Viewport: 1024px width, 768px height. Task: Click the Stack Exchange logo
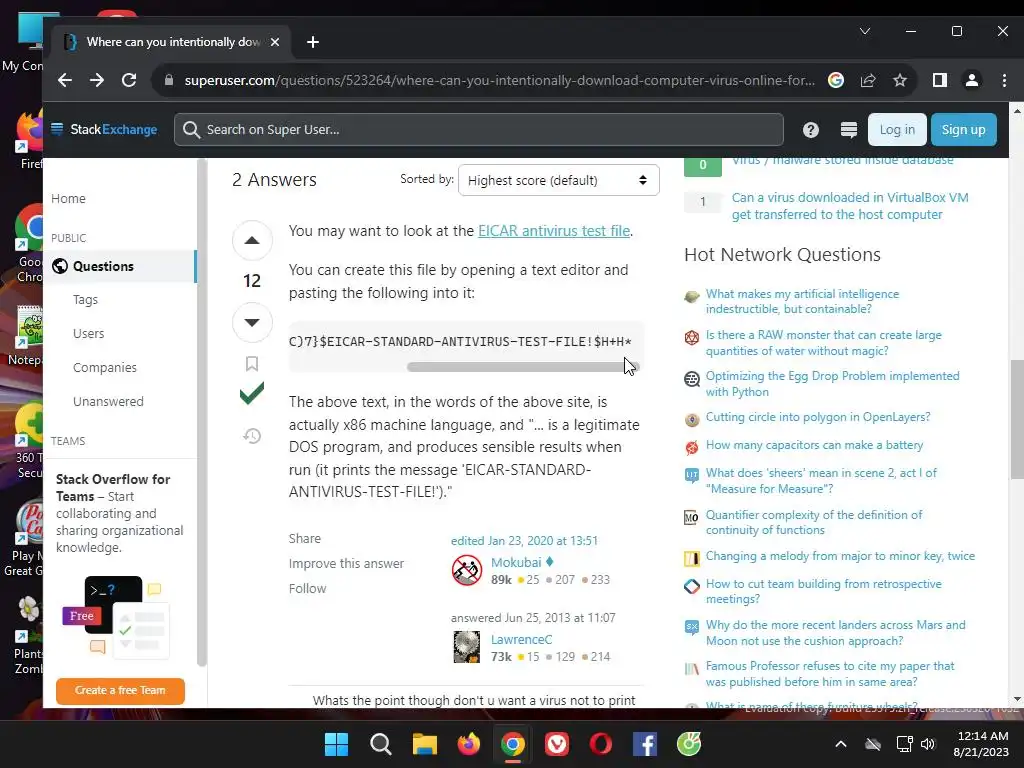(104, 129)
